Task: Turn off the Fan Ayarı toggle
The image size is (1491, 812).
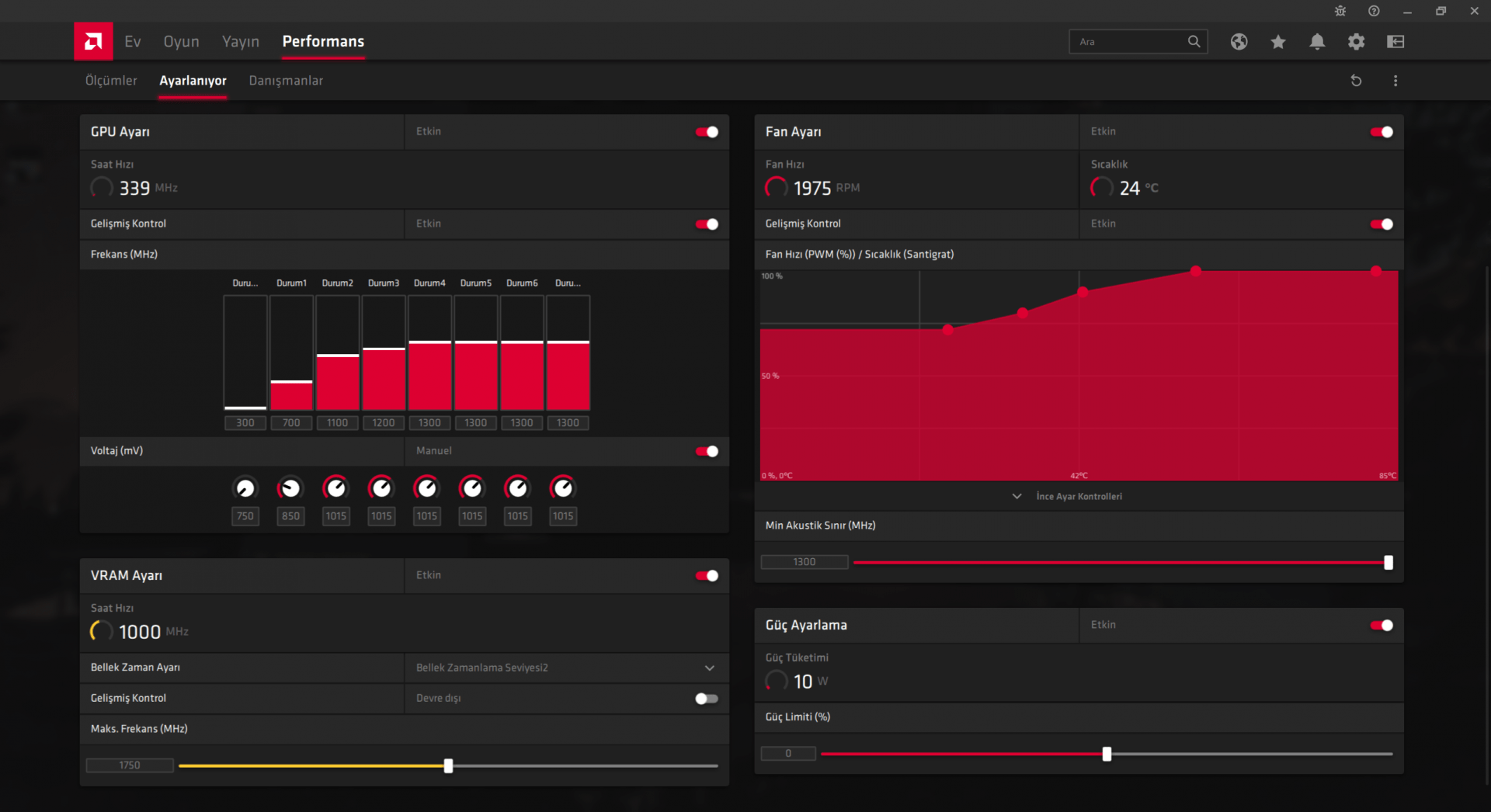Action: (1382, 132)
